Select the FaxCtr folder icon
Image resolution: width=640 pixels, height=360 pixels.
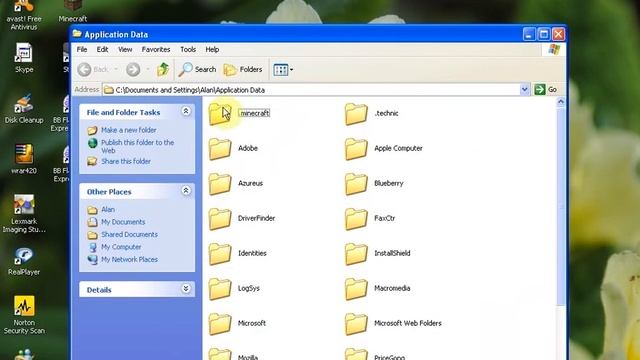pos(356,219)
